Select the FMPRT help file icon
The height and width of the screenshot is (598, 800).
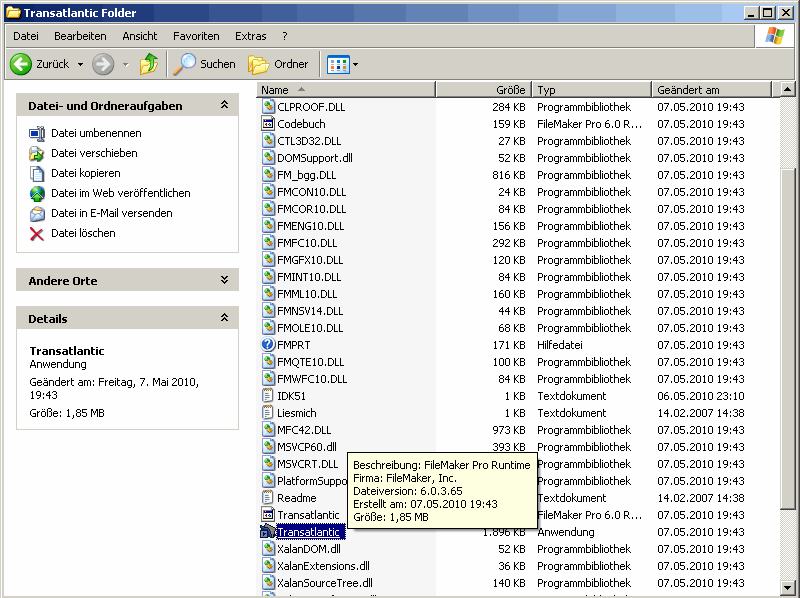click(x=268, y=345)
